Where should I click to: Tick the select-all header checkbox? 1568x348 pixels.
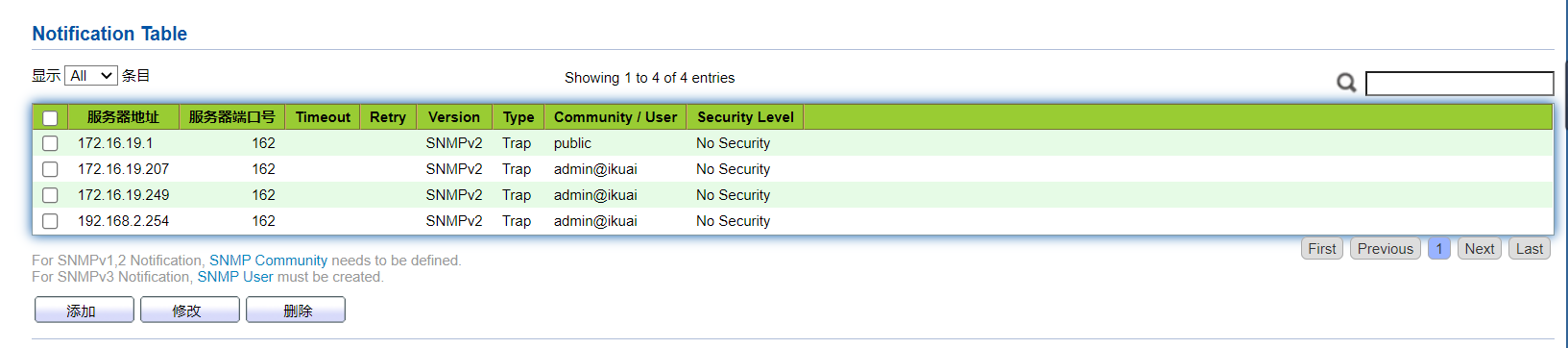(50, 118)
